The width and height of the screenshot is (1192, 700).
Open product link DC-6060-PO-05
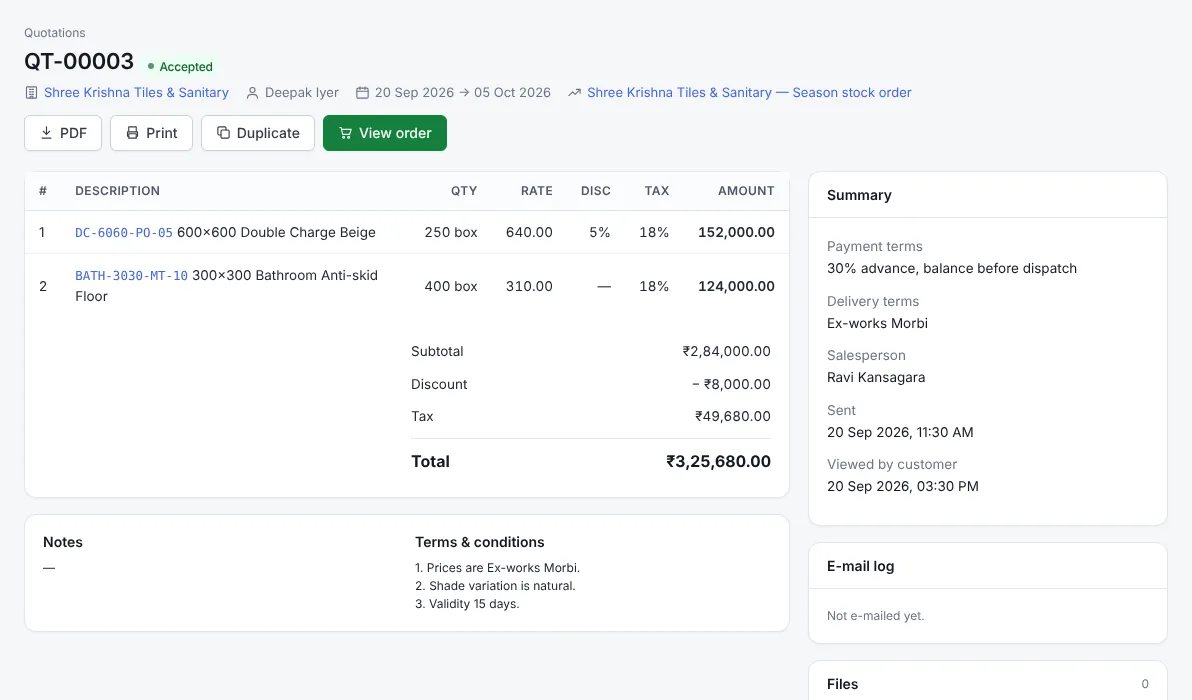[x=124, y=233]
